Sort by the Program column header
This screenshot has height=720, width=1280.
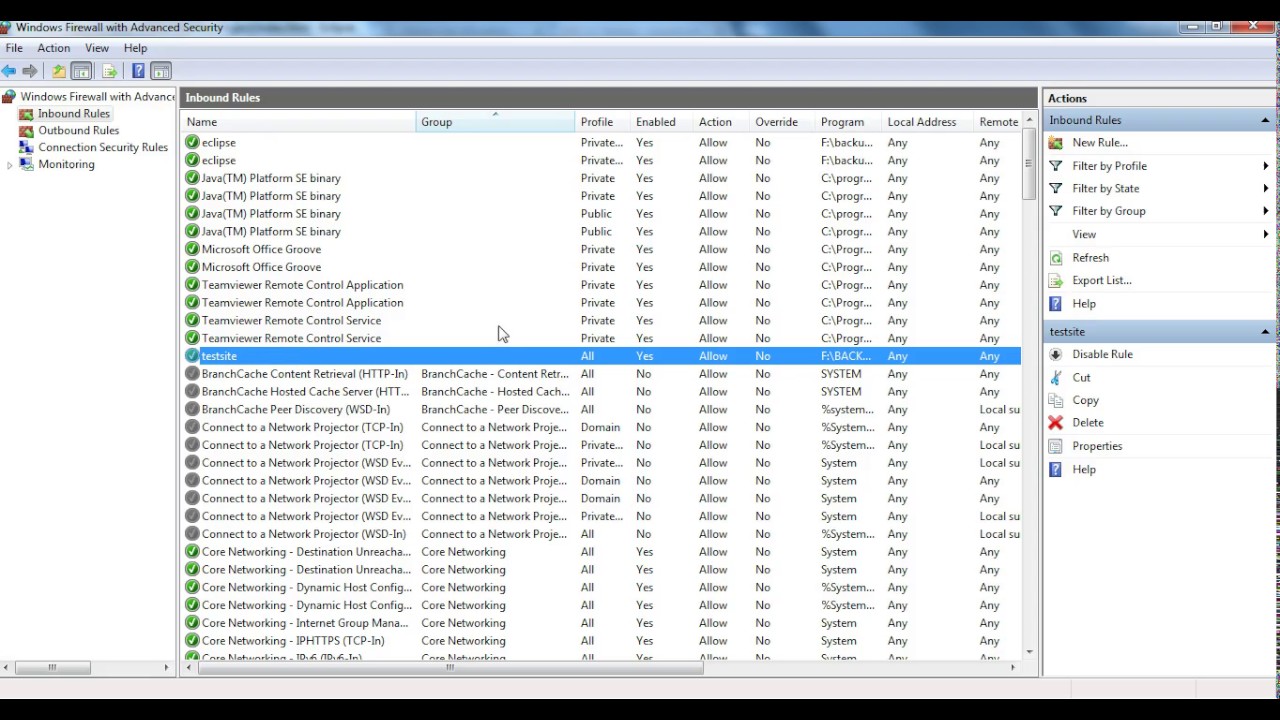pos(849,122)
